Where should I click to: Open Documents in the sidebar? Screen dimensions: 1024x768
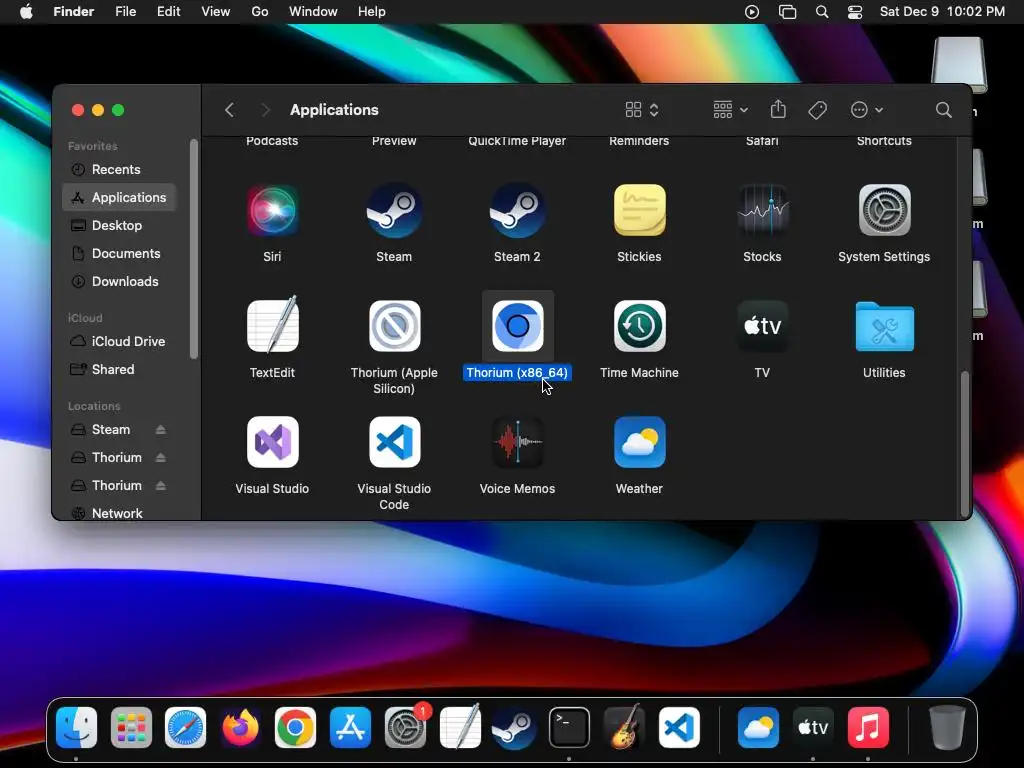pos(119,253)
